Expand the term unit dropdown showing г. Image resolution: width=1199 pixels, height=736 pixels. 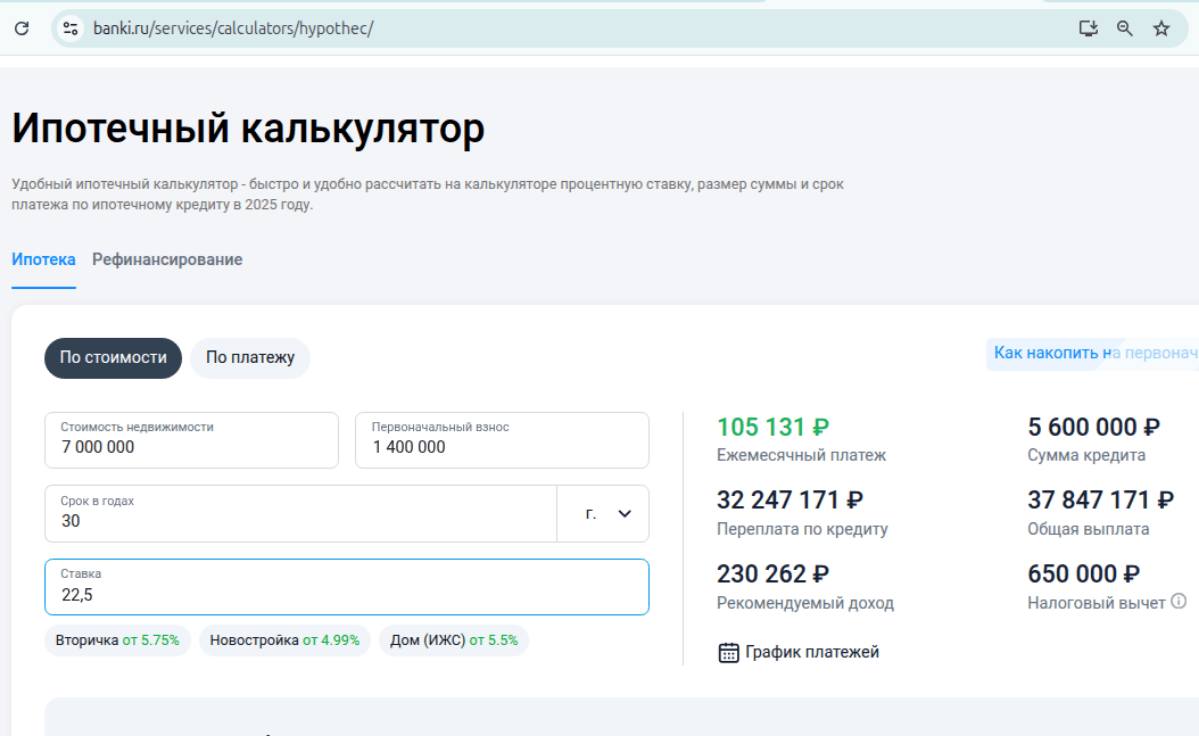click(603, 514)
